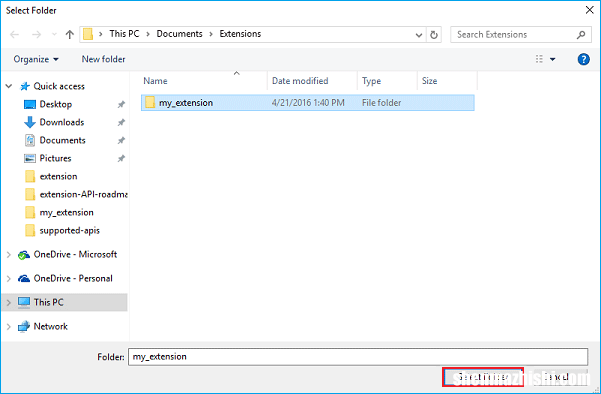Click the my_extension folder icon in list

pos(150,102)
